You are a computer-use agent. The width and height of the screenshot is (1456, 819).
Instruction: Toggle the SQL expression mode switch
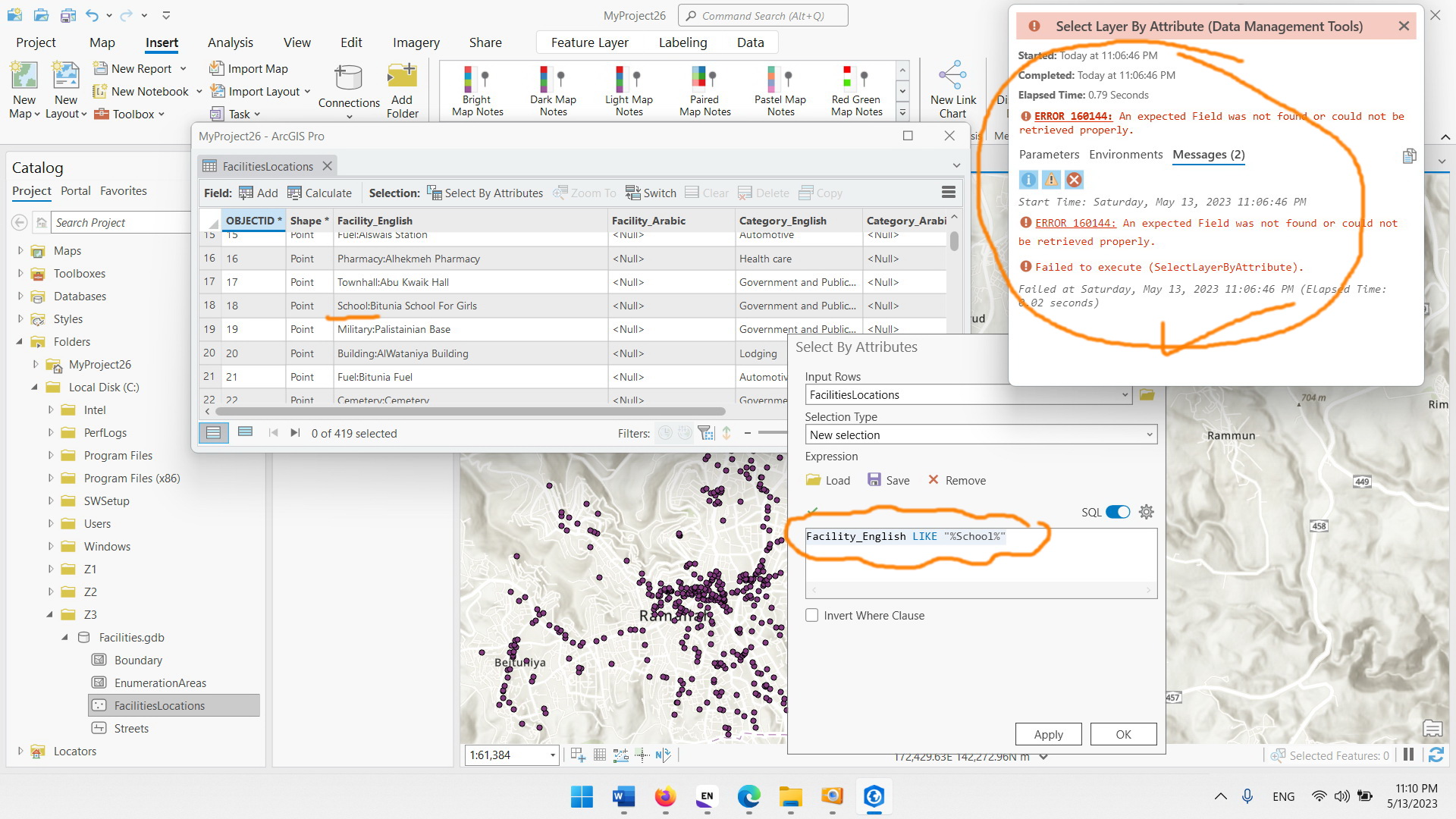point(1118,512)
